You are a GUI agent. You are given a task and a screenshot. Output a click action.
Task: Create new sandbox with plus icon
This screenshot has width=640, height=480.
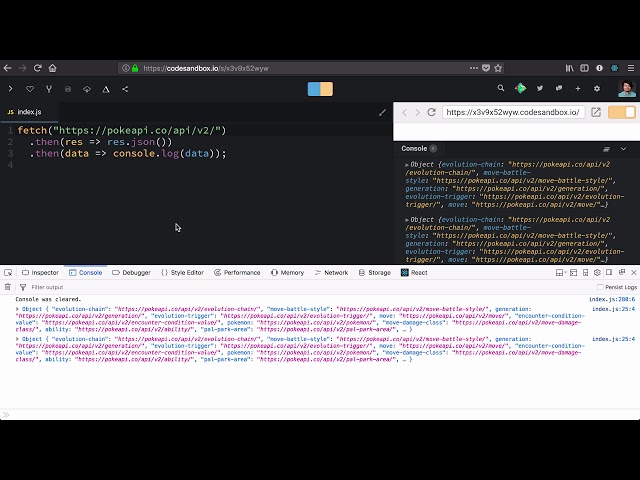[578, 88]
